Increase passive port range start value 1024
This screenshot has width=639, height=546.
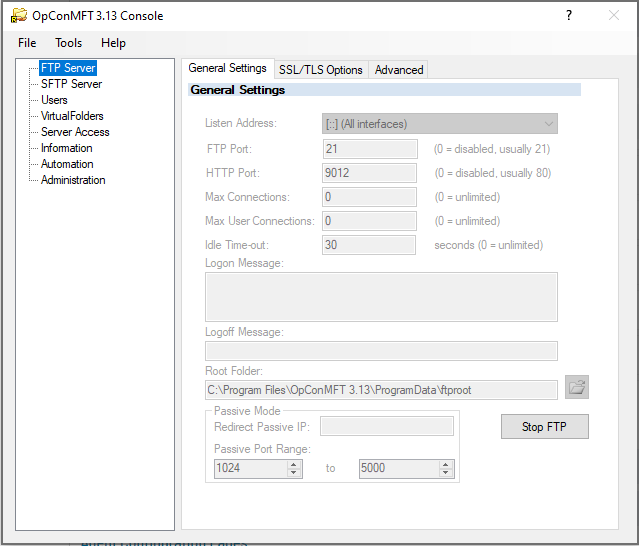(x=293, y=465)
